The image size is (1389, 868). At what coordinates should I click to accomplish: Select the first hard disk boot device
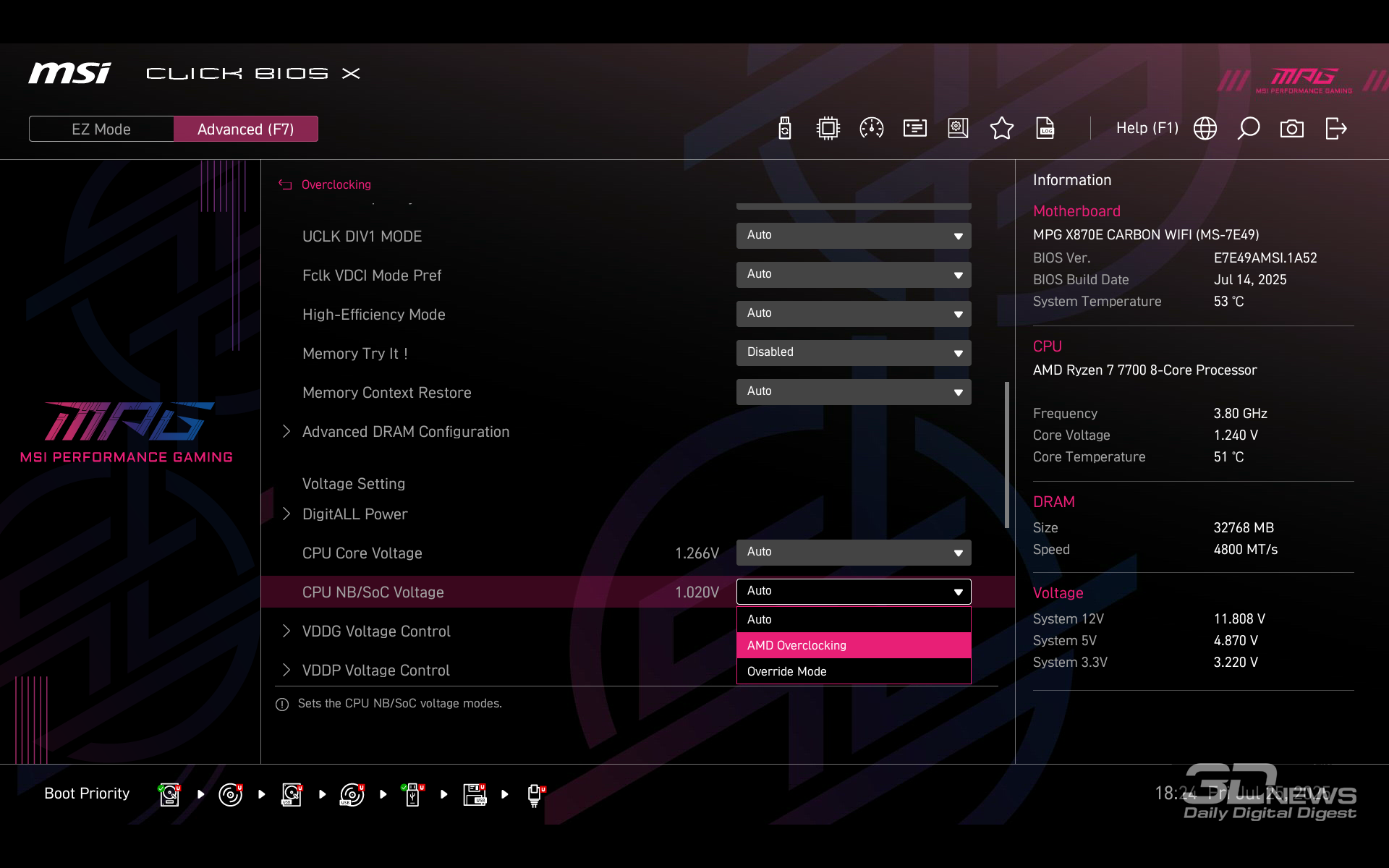[x=170, y=794]
